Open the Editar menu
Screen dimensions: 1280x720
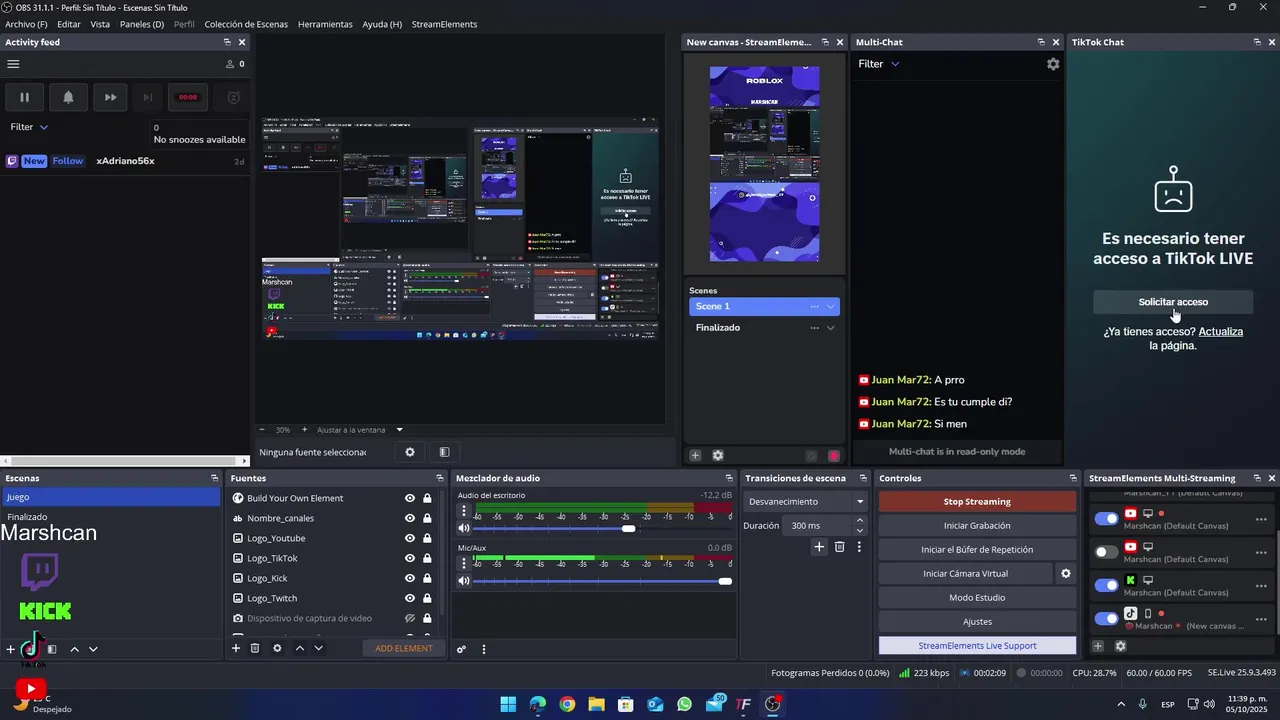(69, 24)
